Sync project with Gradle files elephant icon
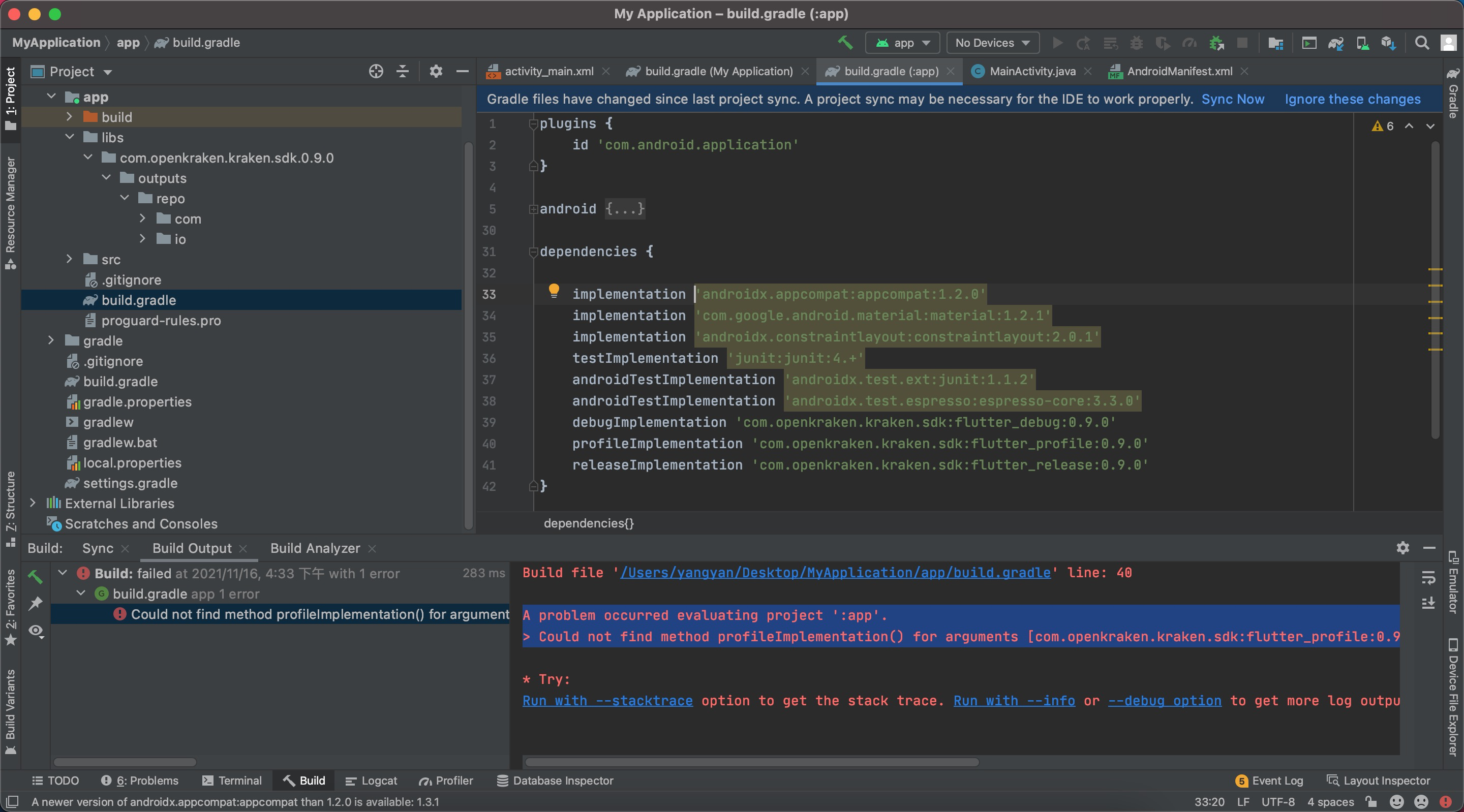1464x812 pixels. [1335, 43]
